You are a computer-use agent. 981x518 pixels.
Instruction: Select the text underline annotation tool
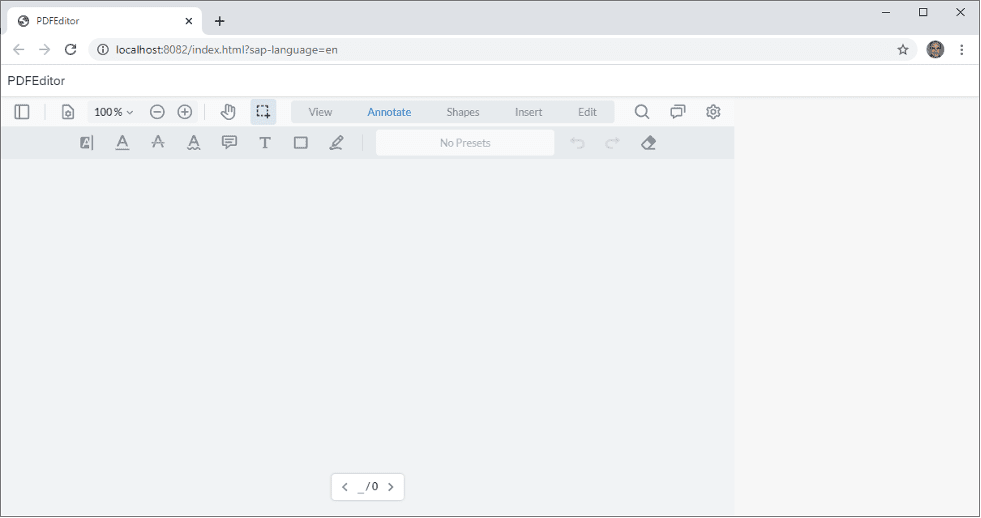pos(122,143)
